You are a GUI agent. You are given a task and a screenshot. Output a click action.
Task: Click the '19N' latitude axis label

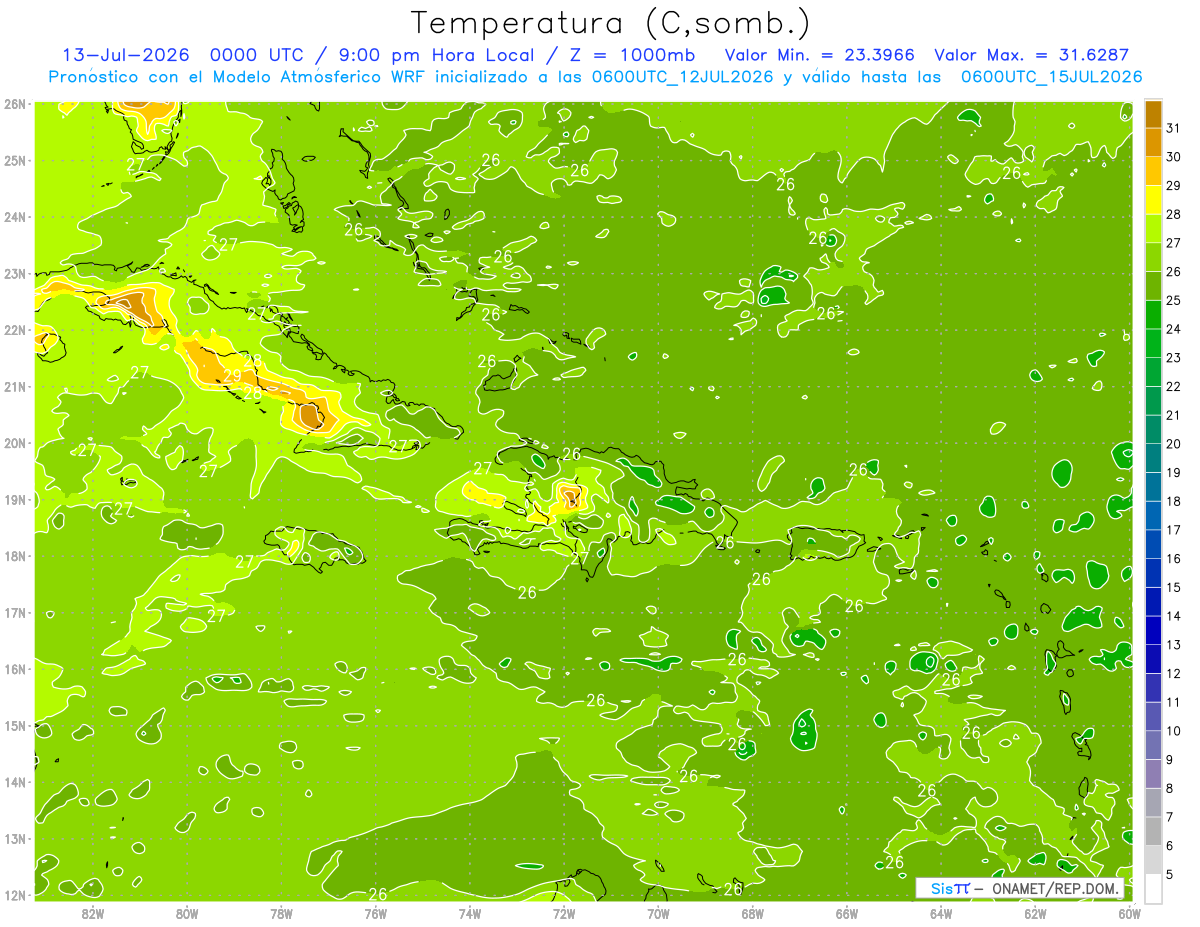pyautogui.click(x=14, y=499)
